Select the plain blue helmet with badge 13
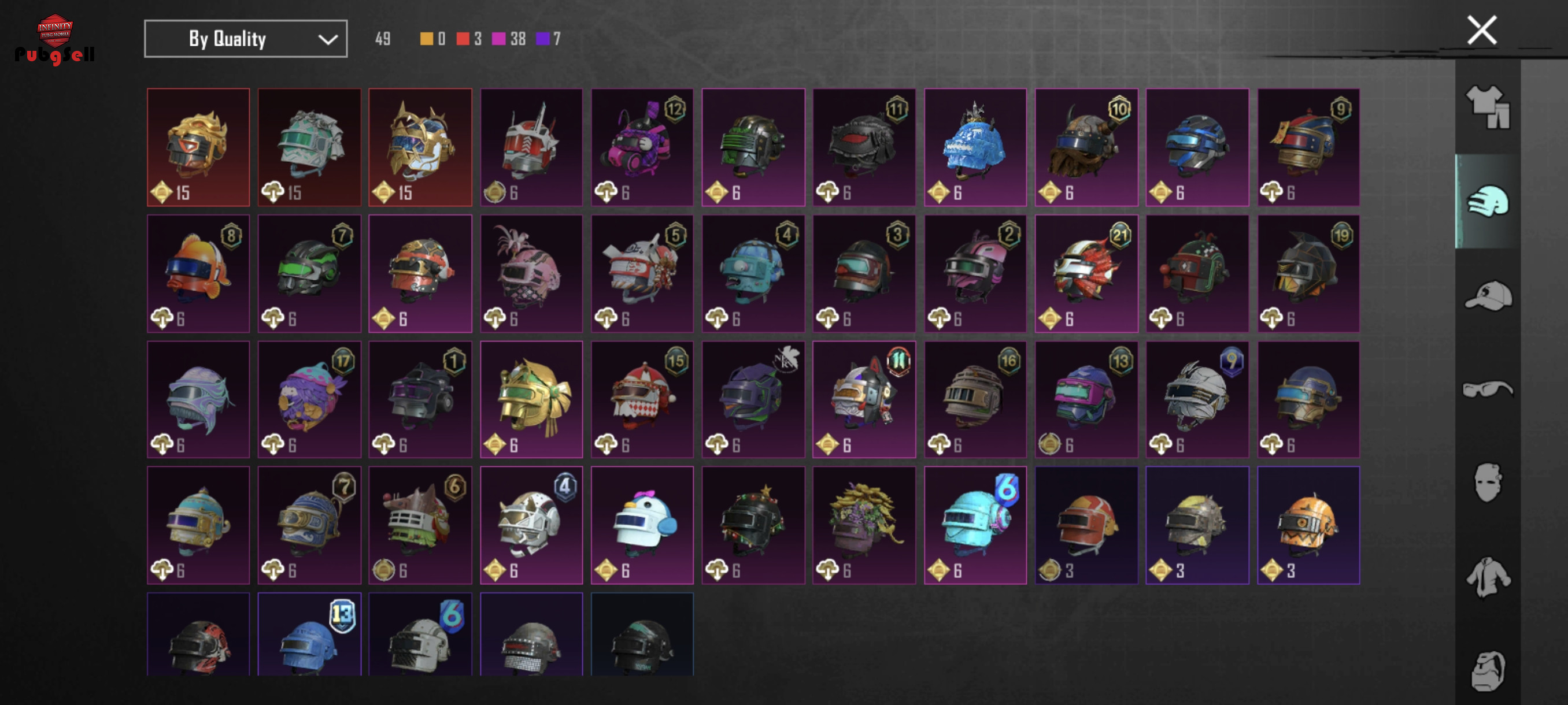Viewport: 1568px width, 705px height. pyautogui.click(x=309, y=634)
